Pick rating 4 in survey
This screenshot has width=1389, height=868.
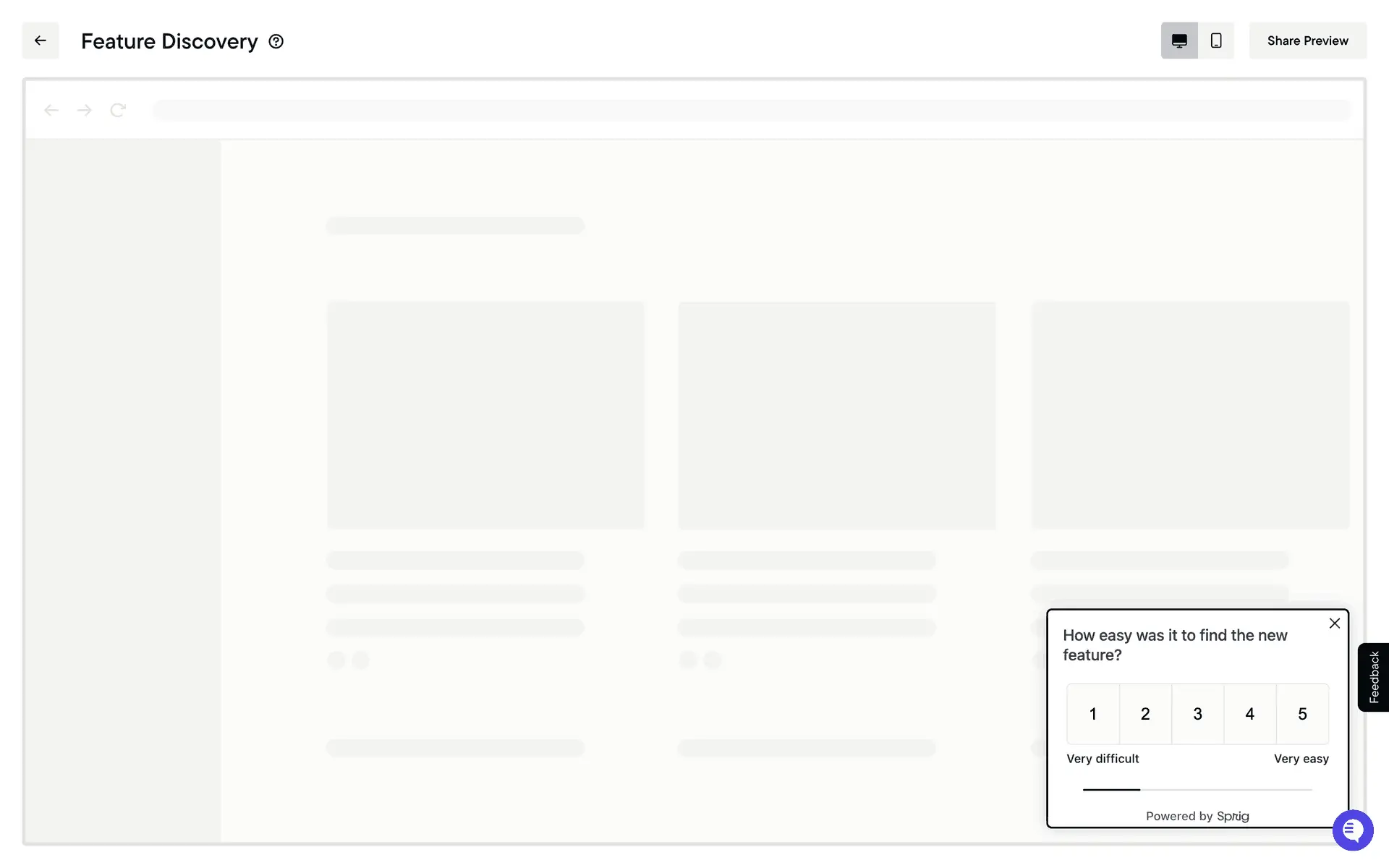[1249, 714]
